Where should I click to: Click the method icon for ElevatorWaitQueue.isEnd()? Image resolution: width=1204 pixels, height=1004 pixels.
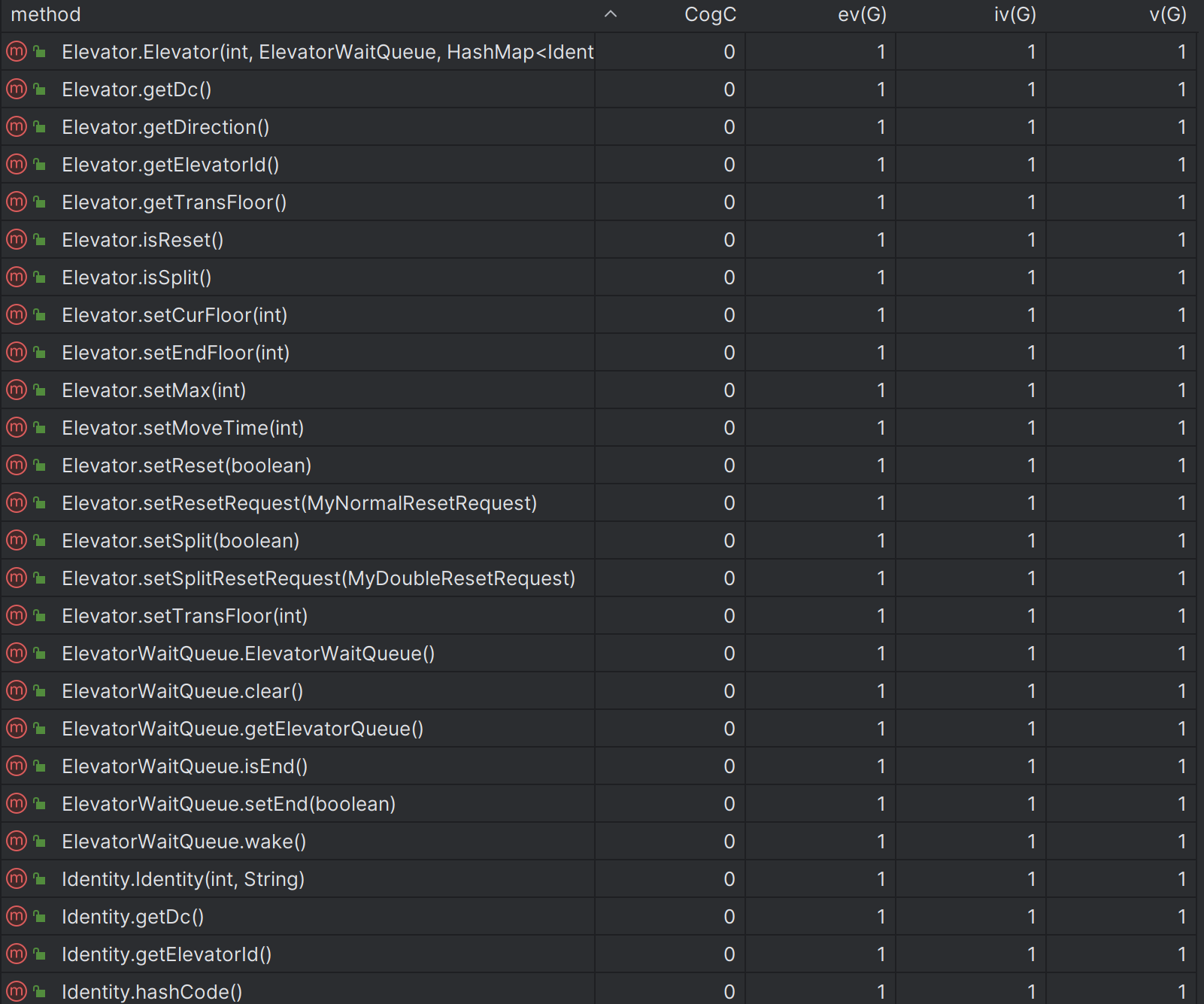[x=17, y=766]
